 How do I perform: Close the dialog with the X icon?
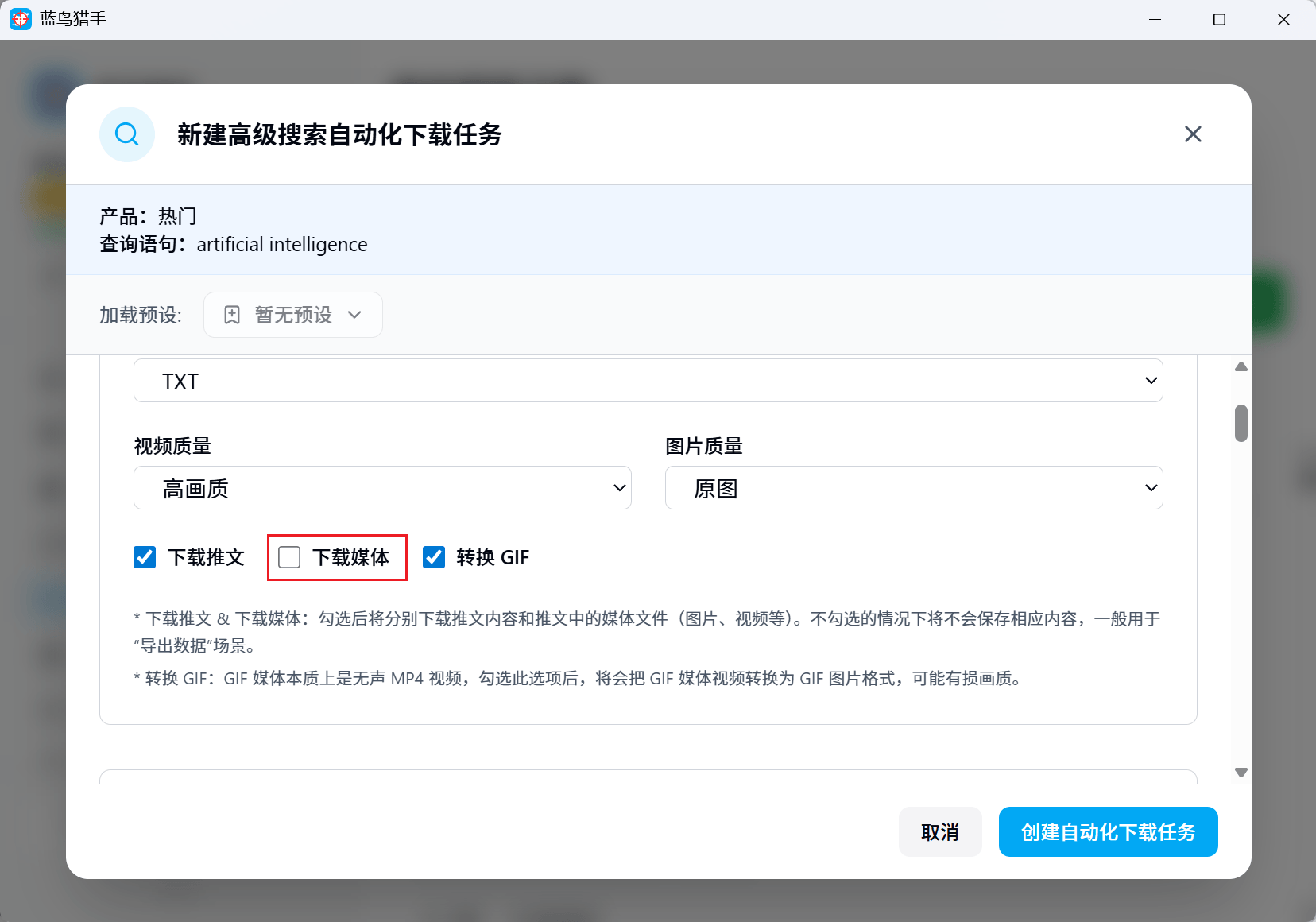(1192, 134)
